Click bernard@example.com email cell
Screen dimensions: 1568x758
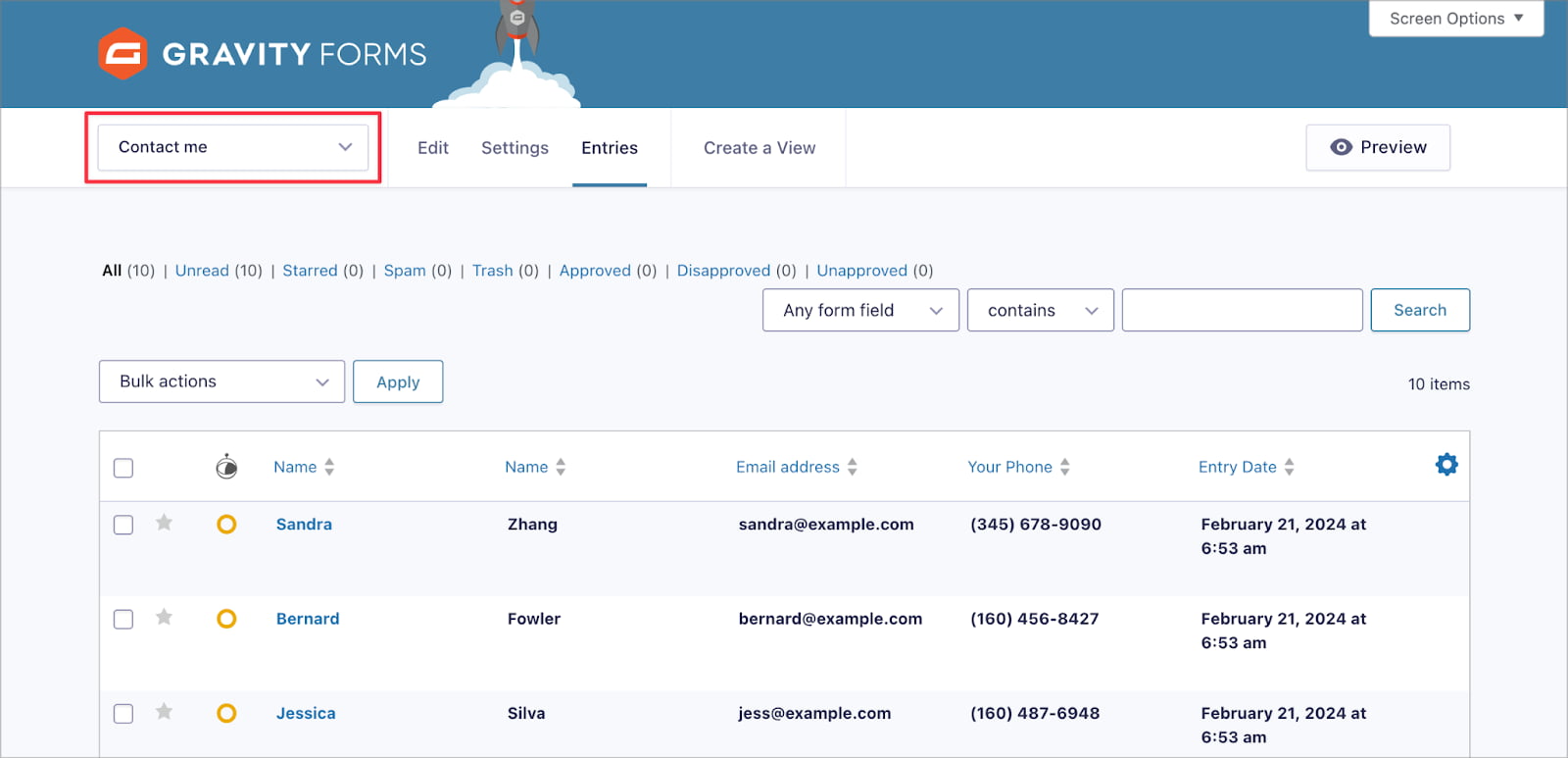(x=830, y=619)
